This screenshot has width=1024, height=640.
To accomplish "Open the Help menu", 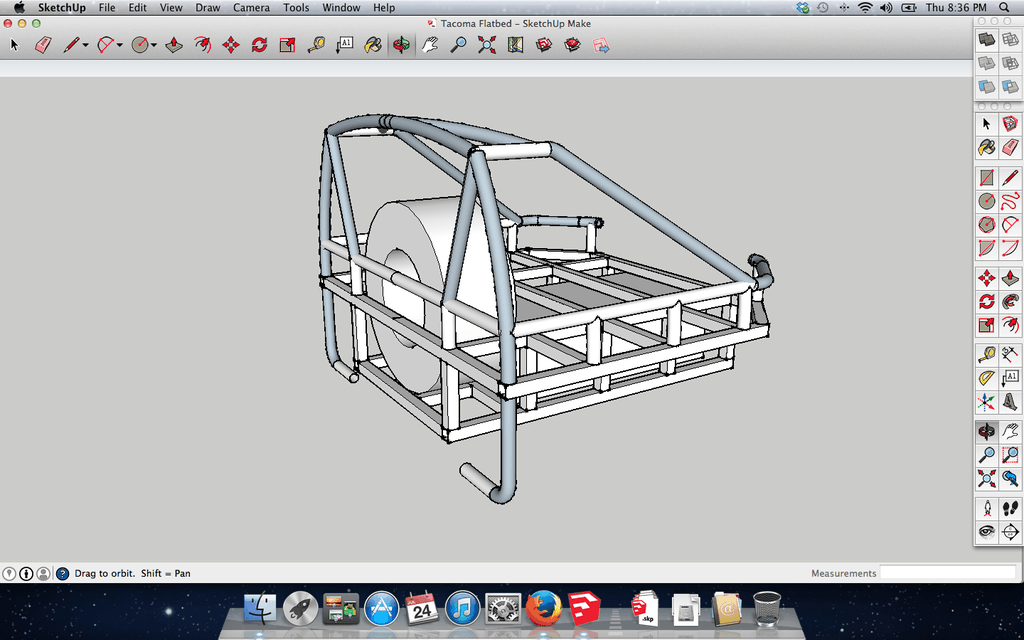I will 384,8.
